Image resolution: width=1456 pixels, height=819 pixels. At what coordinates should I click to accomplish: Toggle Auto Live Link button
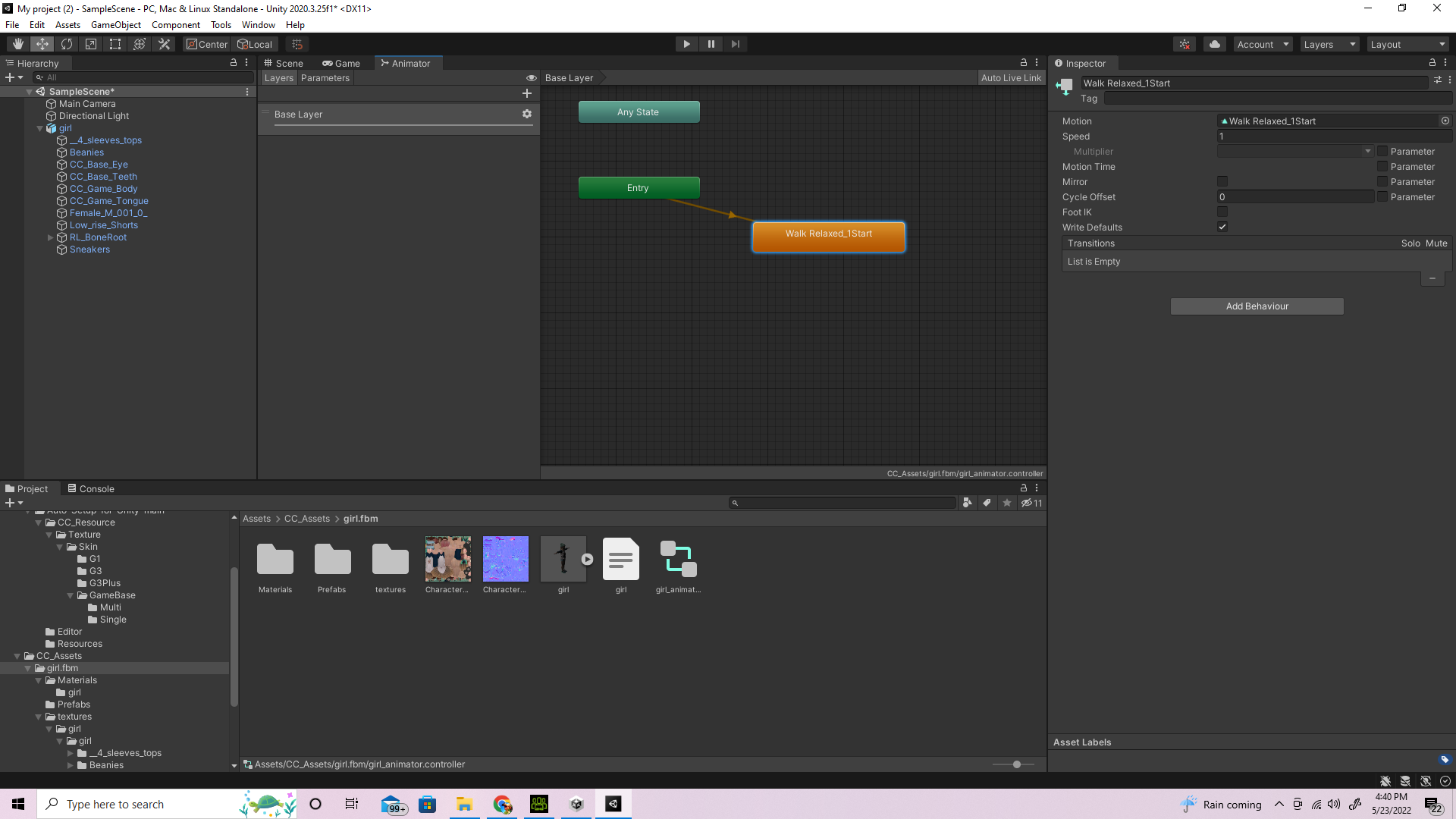(1011, 78)
